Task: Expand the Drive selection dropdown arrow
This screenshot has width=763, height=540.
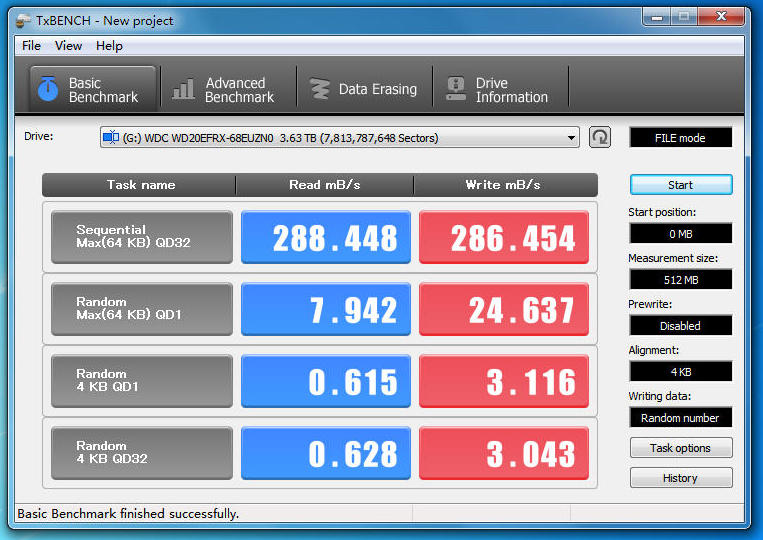Action: pos(571,138)
